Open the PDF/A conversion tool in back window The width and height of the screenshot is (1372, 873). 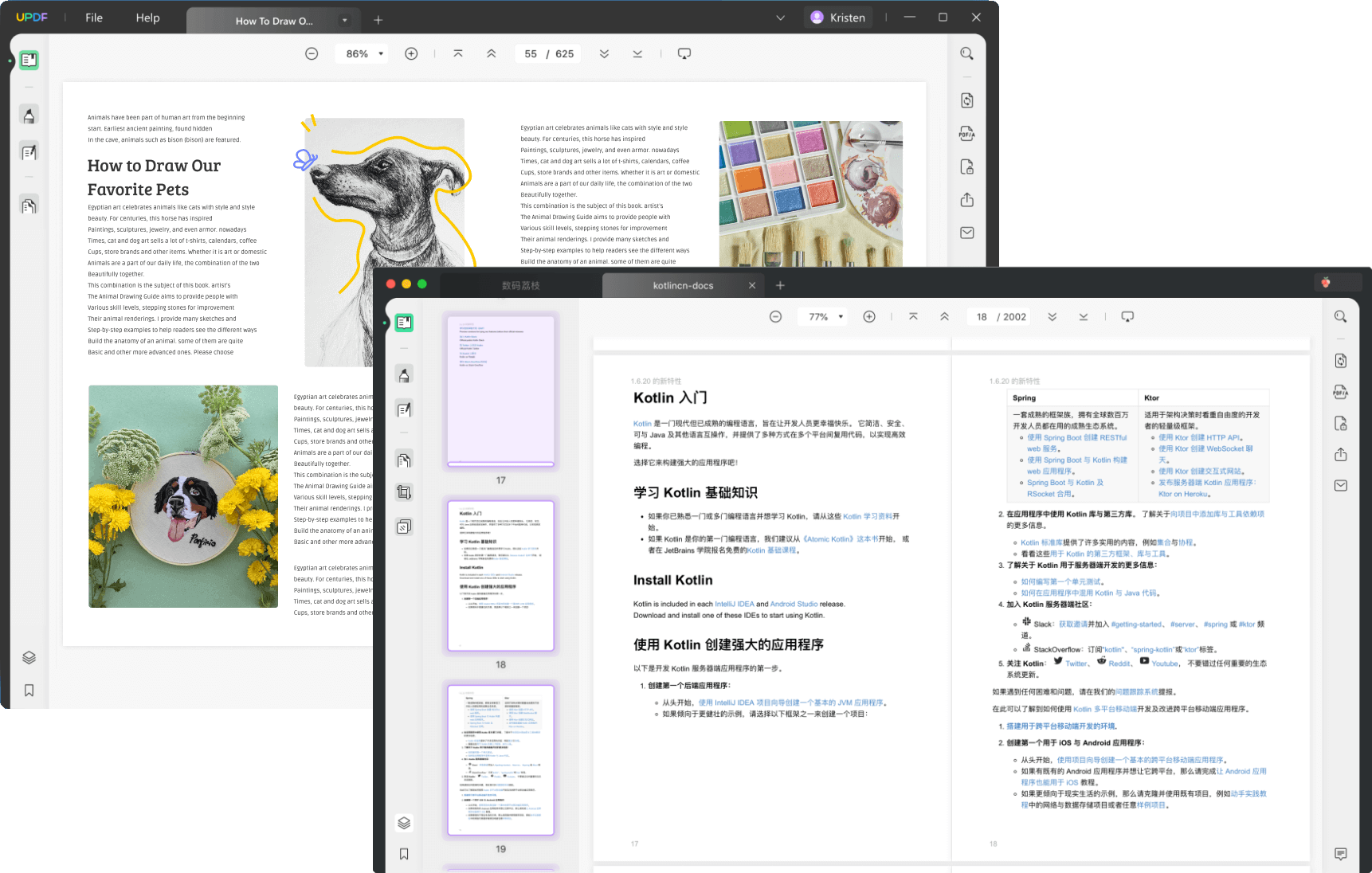(x=966, y=134)
